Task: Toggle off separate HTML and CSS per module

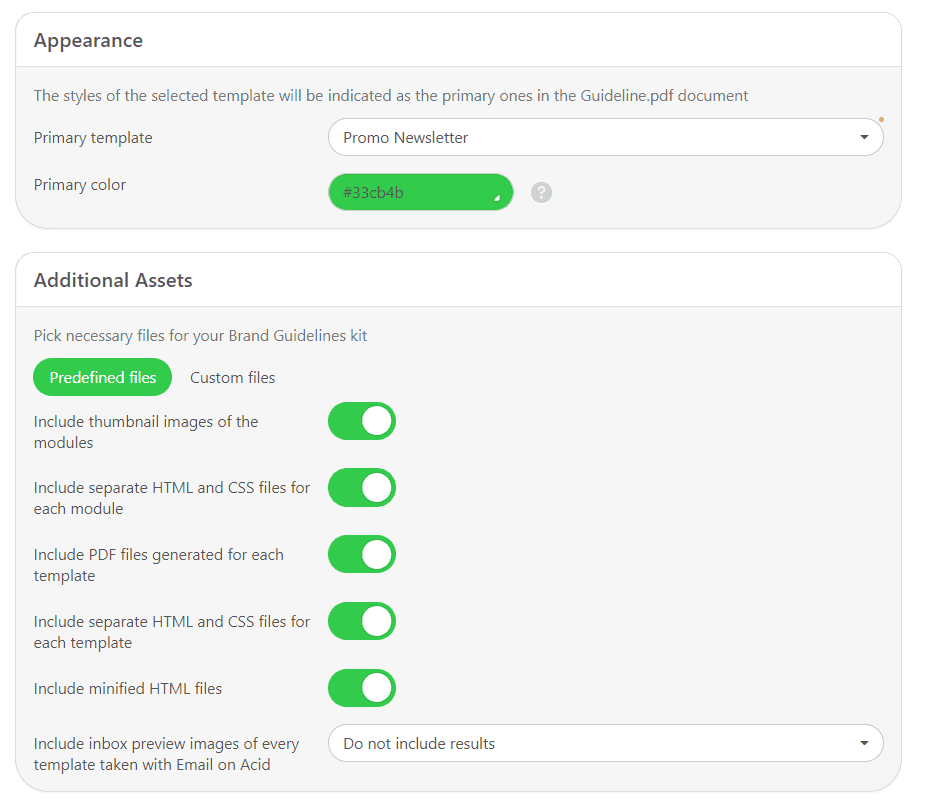Action: (x=362, y=488)
